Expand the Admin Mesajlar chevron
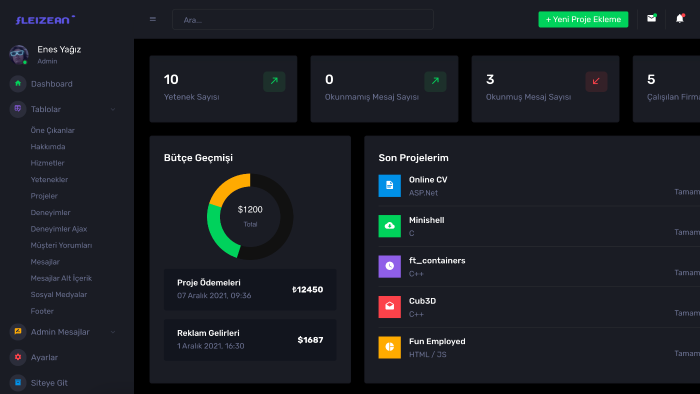 pyautogui.click(x=113, y=332)
